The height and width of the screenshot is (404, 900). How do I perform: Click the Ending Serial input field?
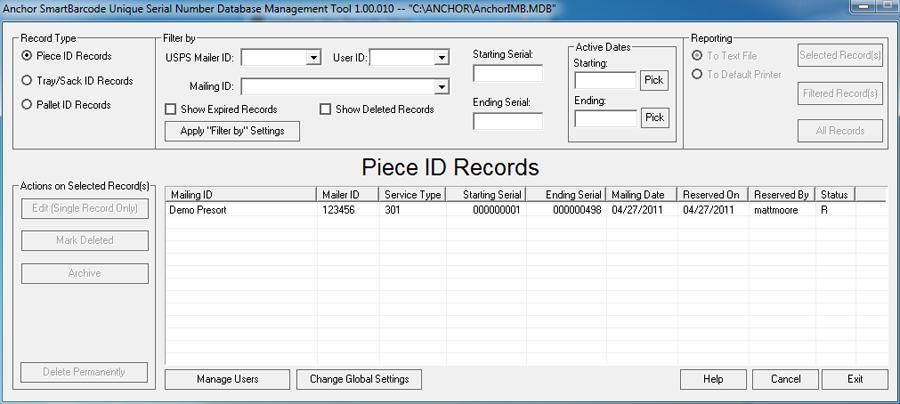[x=507, y=121]
